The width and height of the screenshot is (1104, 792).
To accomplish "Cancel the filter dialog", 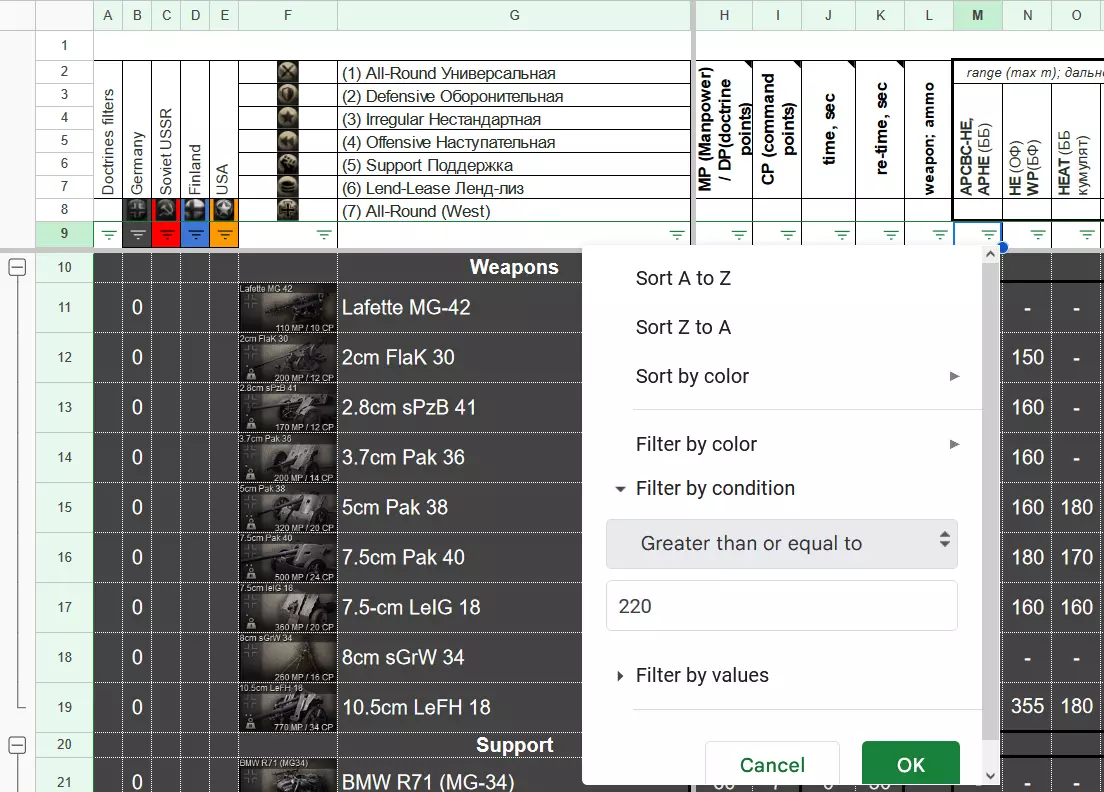I will [x=771, y=765].
